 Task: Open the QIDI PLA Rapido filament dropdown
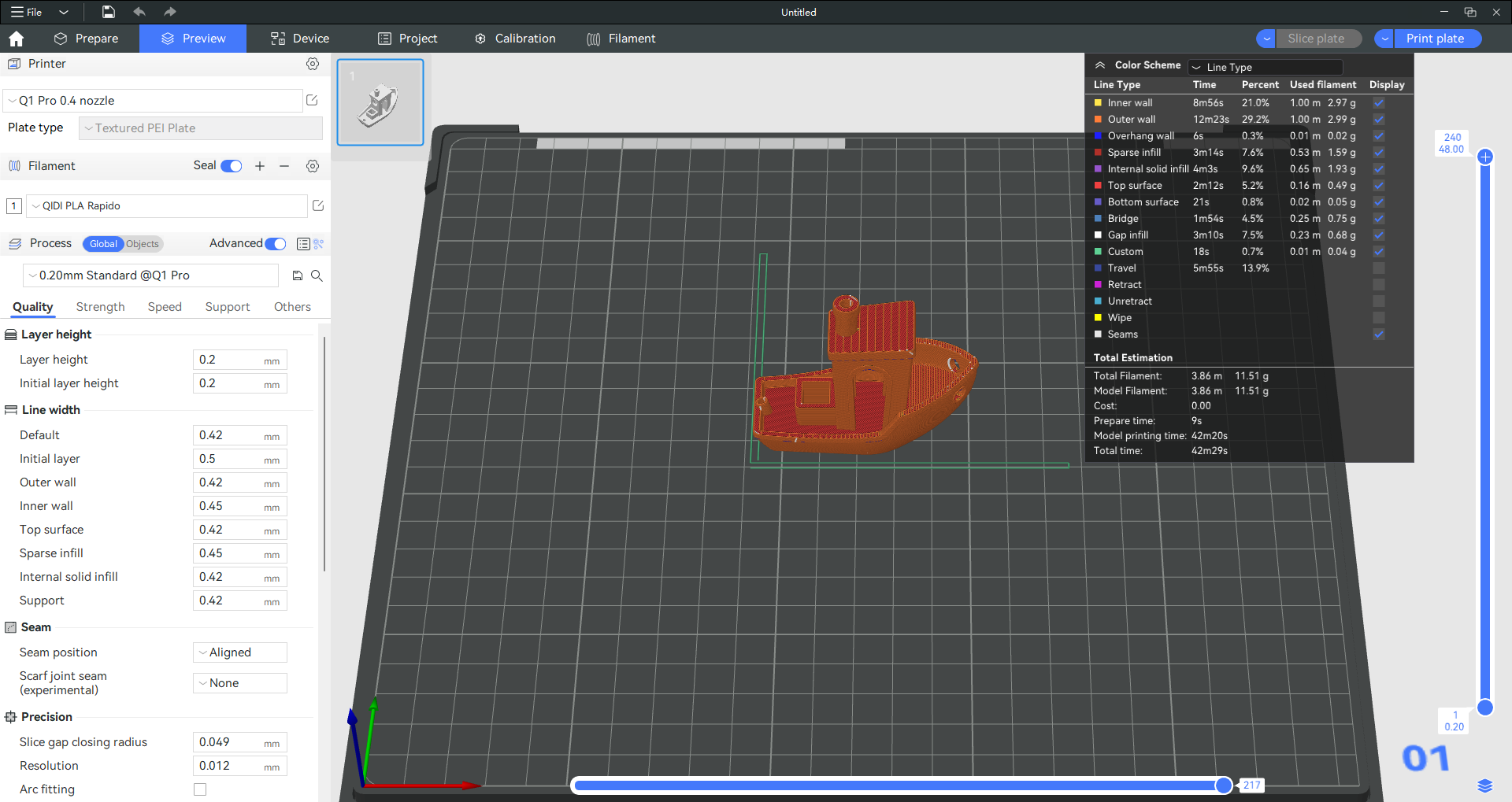coord(167,206)
